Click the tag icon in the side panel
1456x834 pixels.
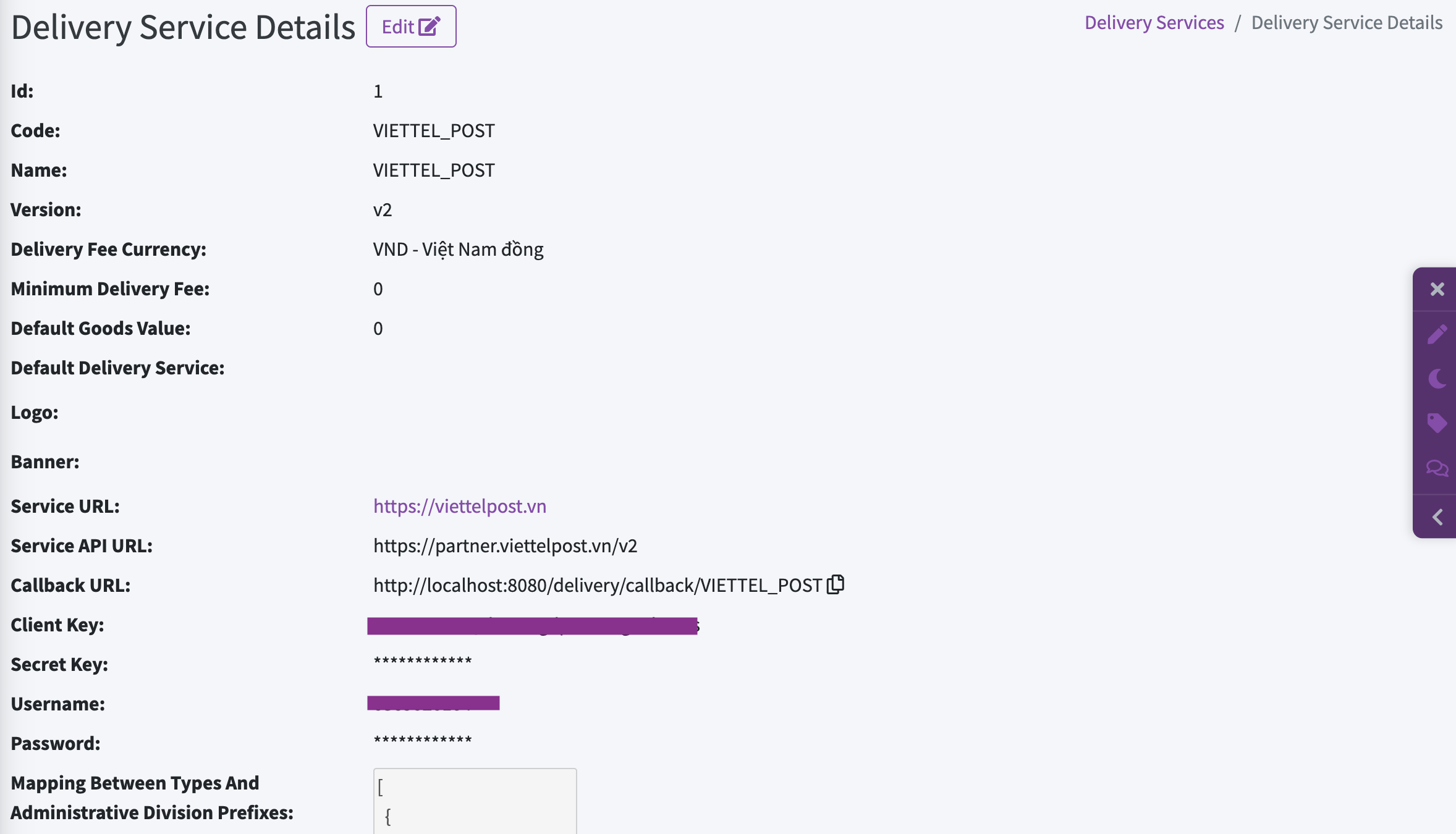click(1437, 423)
